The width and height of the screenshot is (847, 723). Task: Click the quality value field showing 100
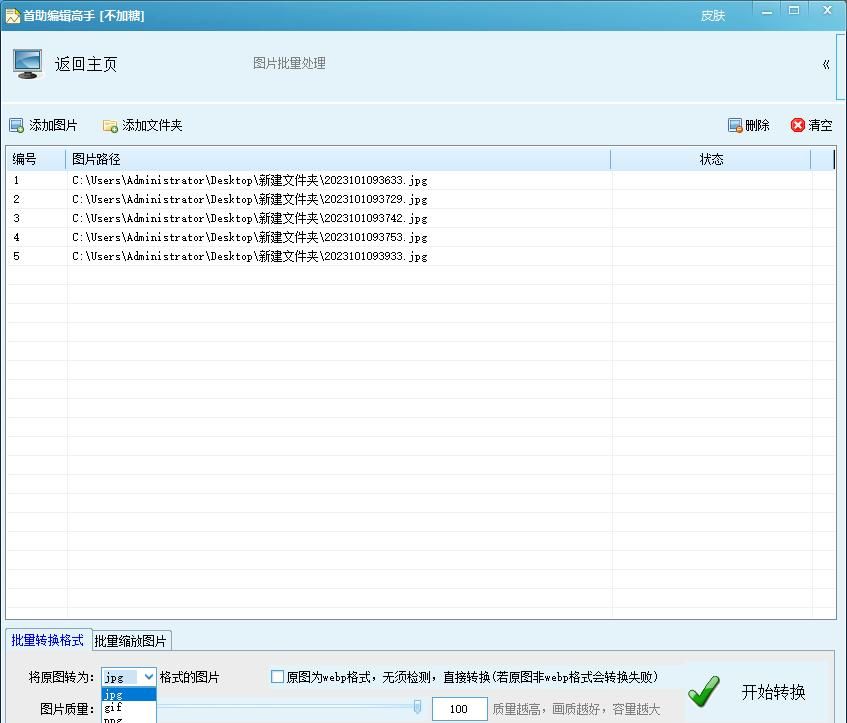coord(460,709)
